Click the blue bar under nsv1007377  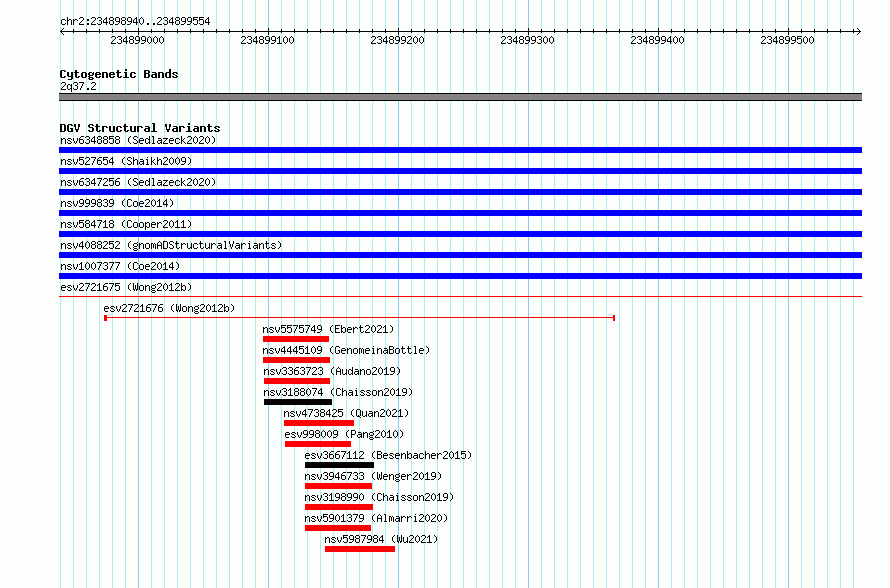[460, 276]
